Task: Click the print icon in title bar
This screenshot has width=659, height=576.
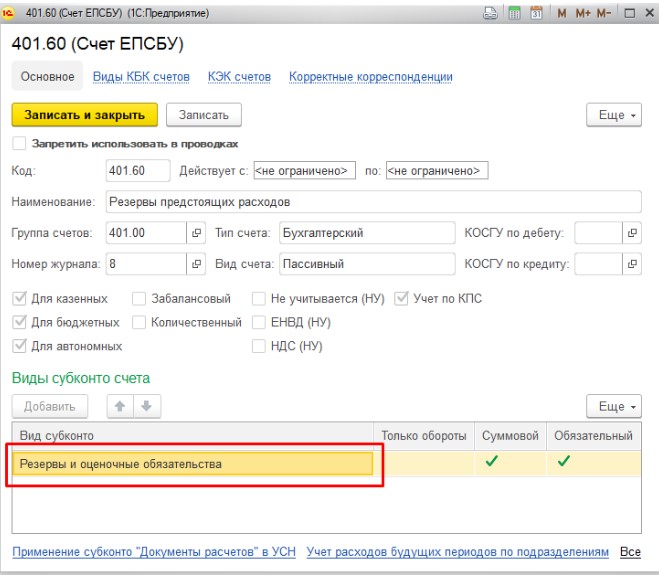Action: [491, 14]
